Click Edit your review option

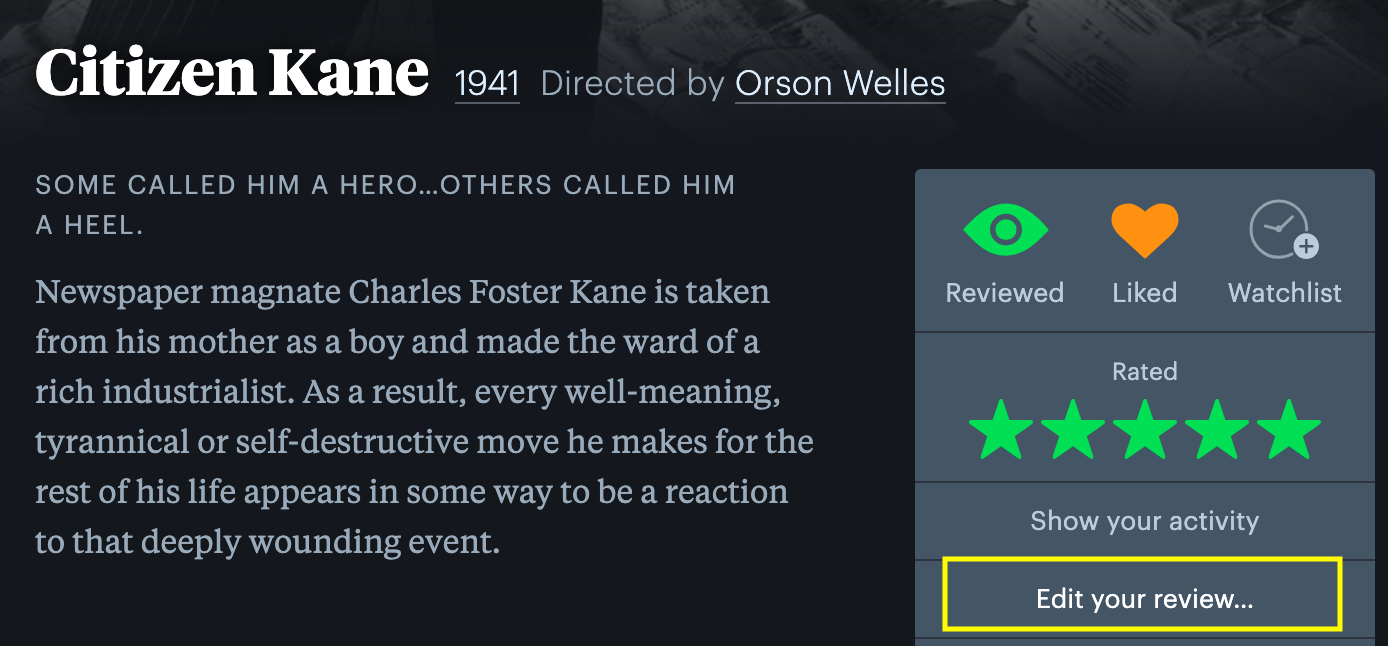click(x=1144, y=599)
